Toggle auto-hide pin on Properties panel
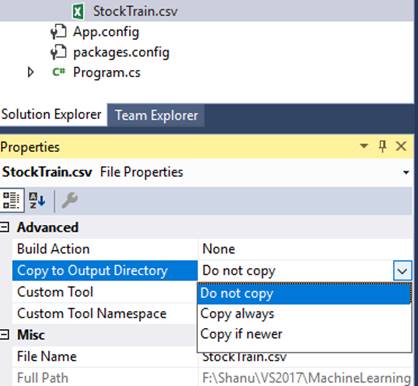The height and width of the screenshot is (386, 418). point(383,146)
